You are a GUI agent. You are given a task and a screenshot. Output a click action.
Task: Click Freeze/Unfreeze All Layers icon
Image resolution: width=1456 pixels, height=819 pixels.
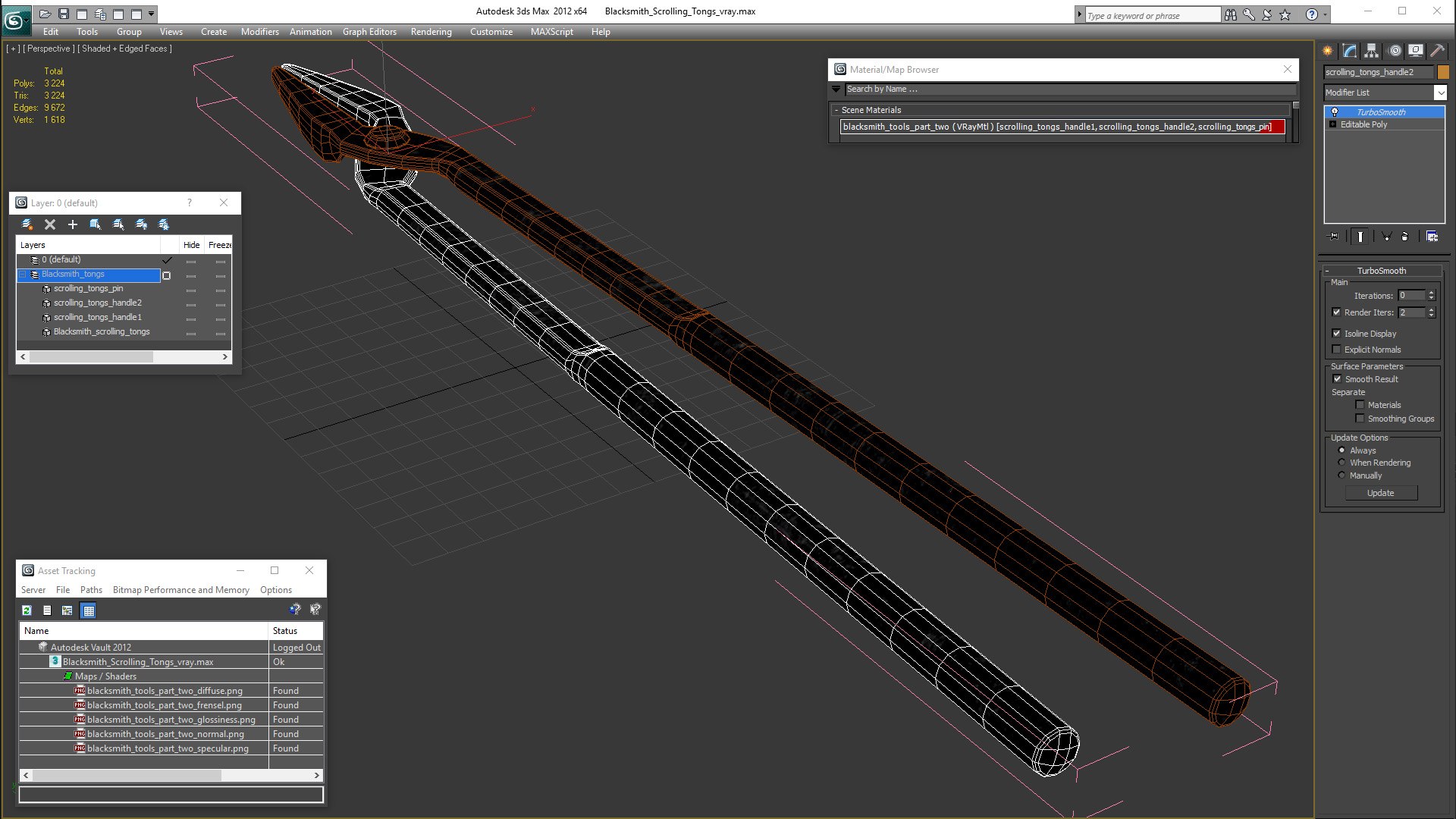point(164,224)
